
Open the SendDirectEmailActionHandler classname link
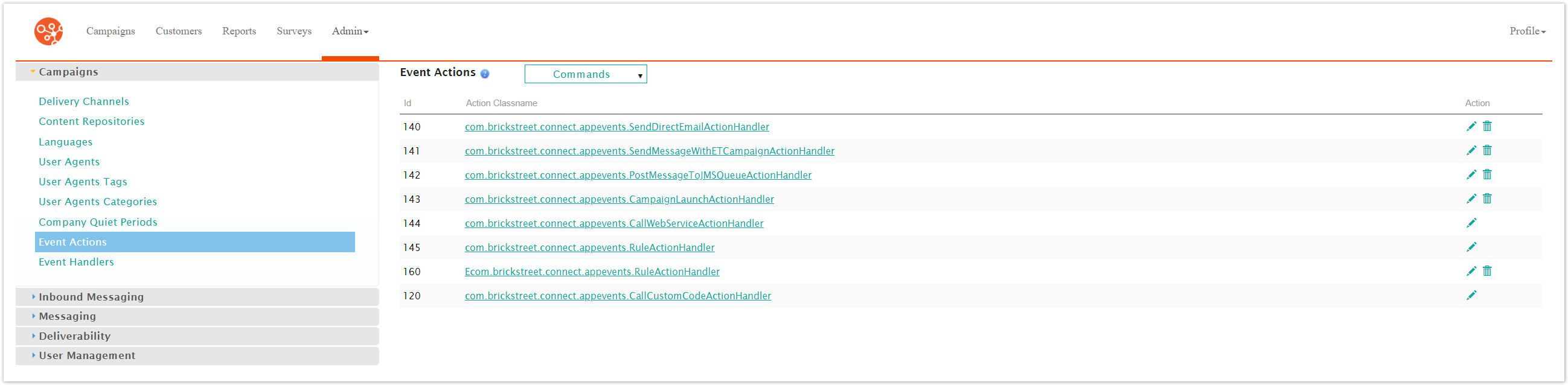point(616,127)
